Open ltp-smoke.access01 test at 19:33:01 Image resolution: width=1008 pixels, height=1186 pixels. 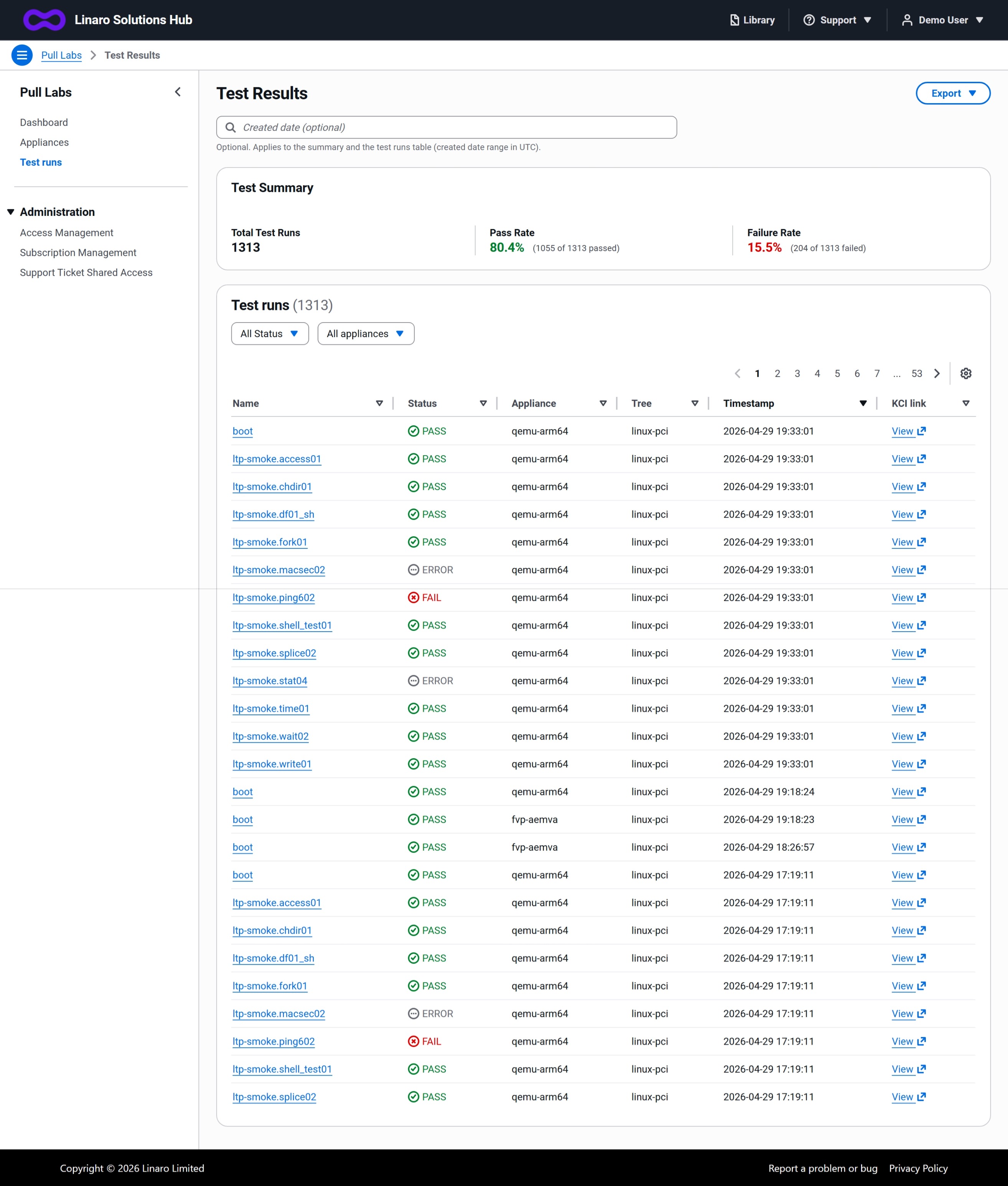(277, 459)
